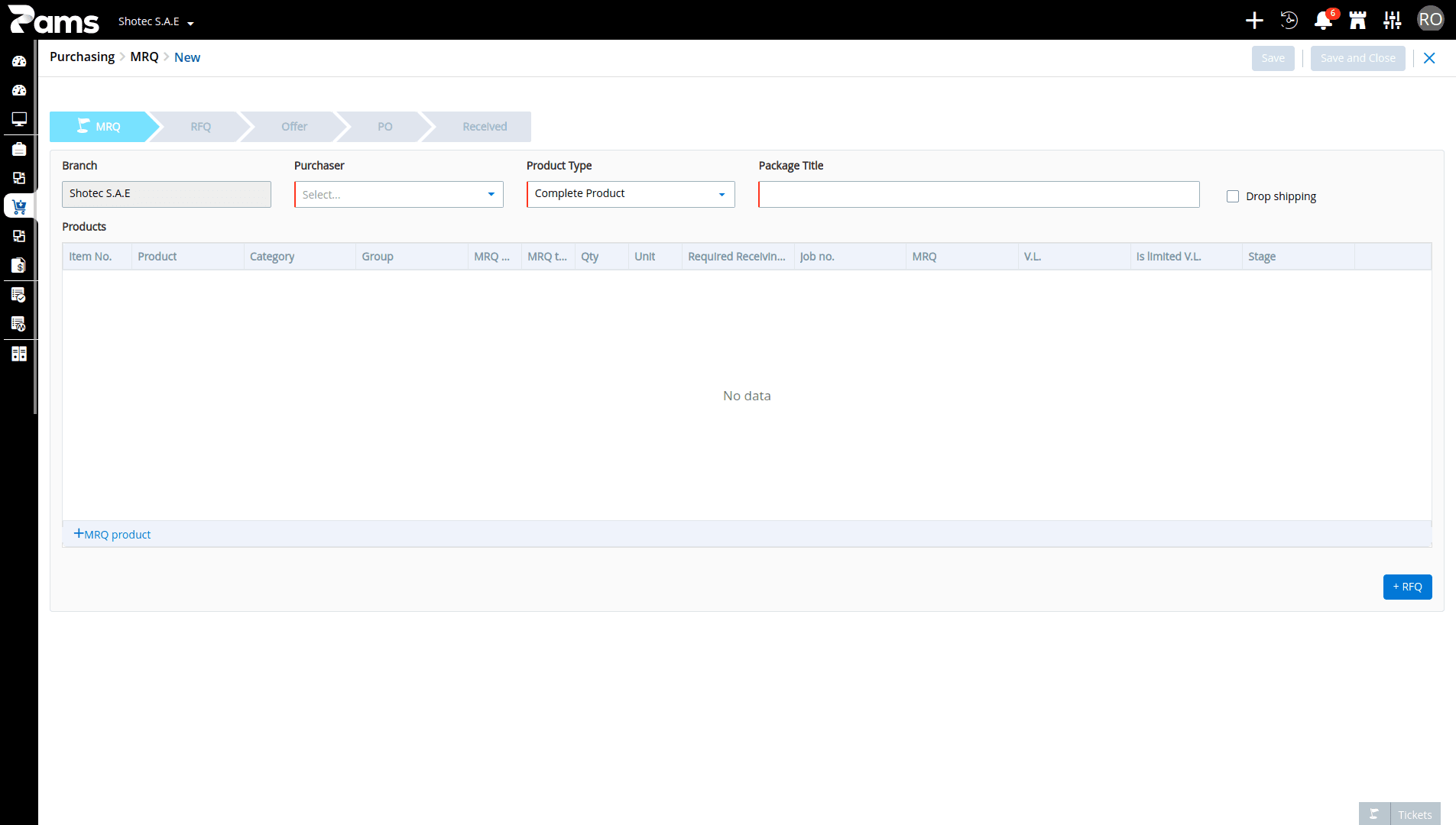
Task: Click the New breadcrumb item
Action: tap(187, 57)
